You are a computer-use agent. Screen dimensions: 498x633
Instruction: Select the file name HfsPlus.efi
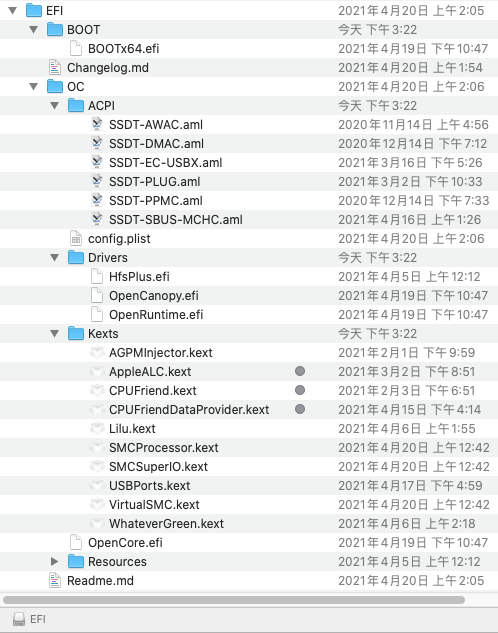tap(139, 277)
